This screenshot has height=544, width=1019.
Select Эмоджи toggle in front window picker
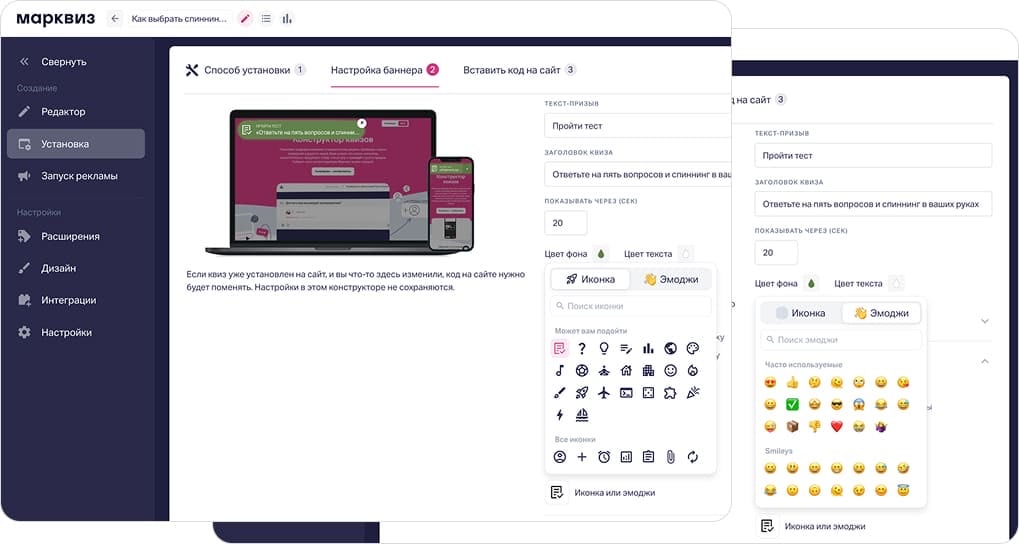[x=671, y=279]
